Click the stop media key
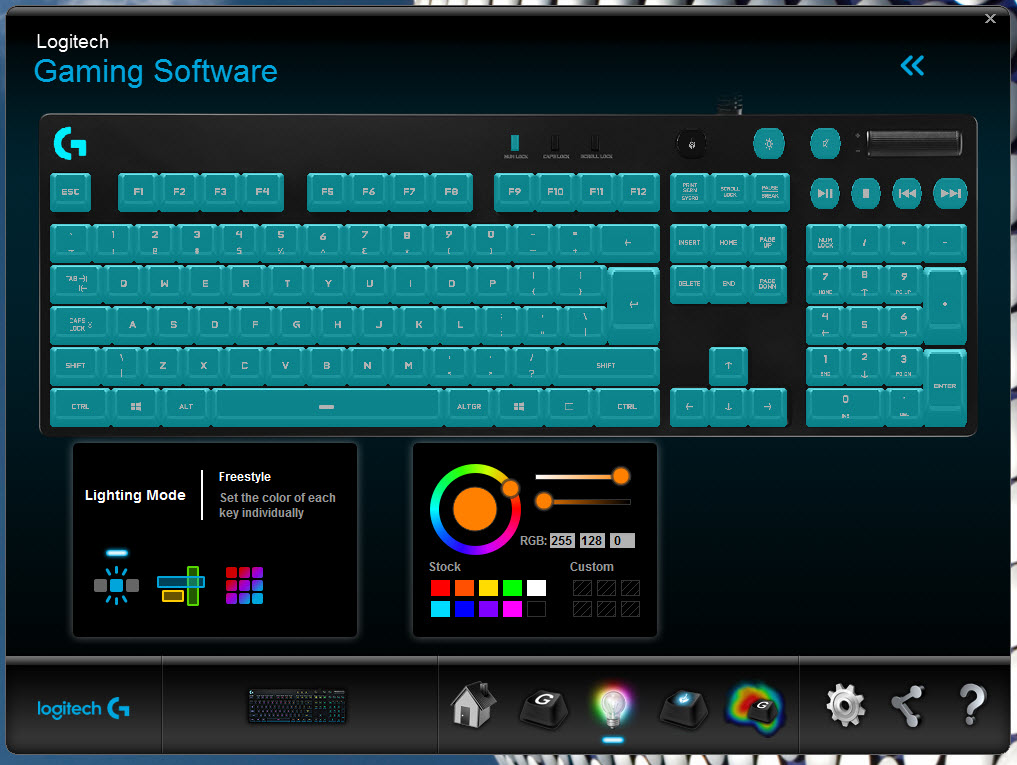 pos(865,193)
